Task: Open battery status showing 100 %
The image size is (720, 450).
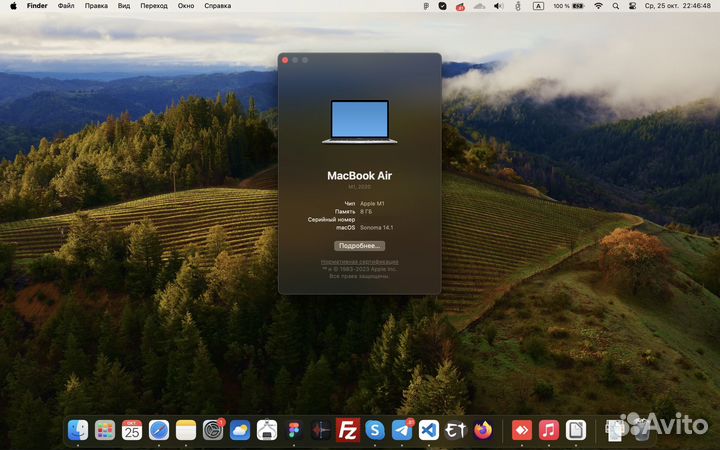Action: 568,6
